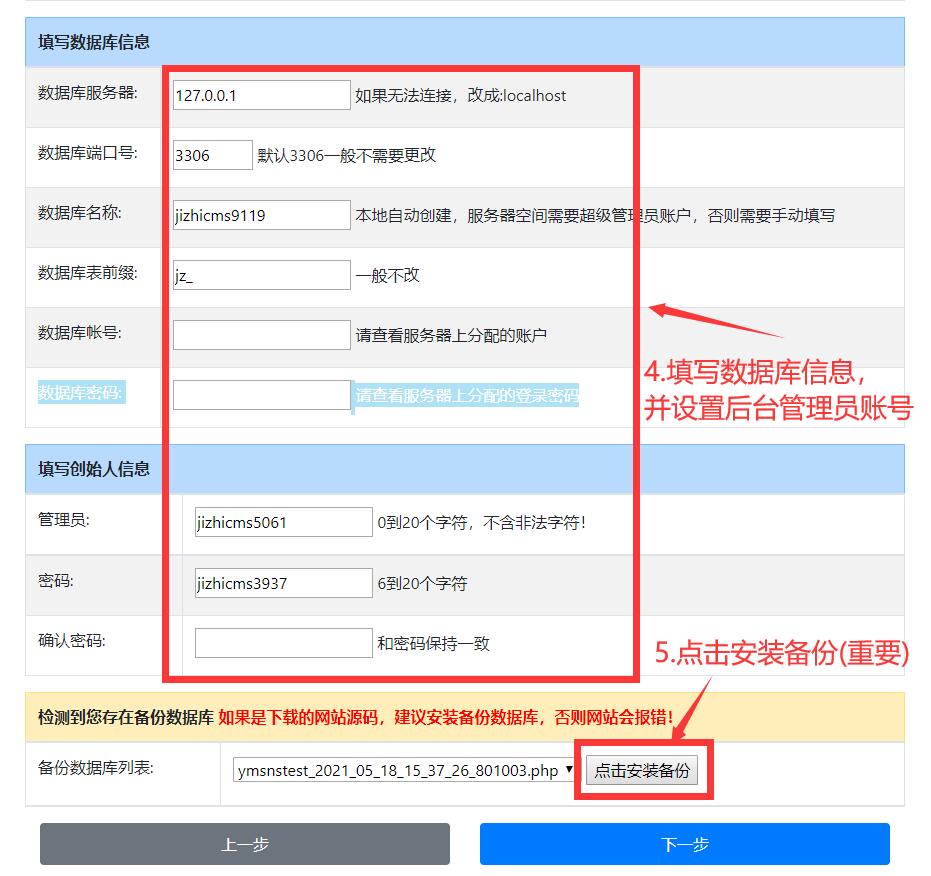Click the 填写创始人信息 section header
931x876 pixels.
[x=94, y=469]
